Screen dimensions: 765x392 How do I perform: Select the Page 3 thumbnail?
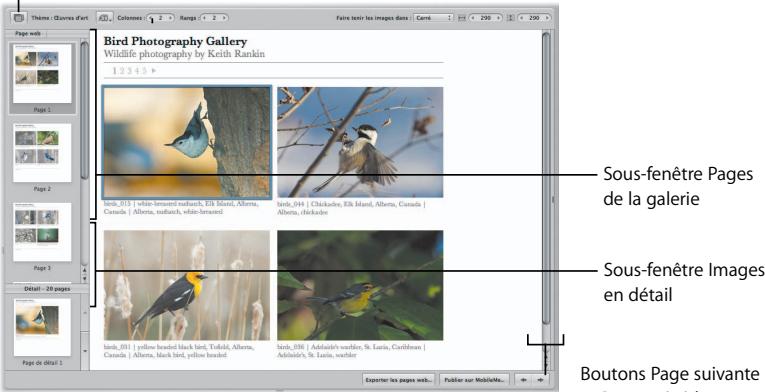[42, 232]
